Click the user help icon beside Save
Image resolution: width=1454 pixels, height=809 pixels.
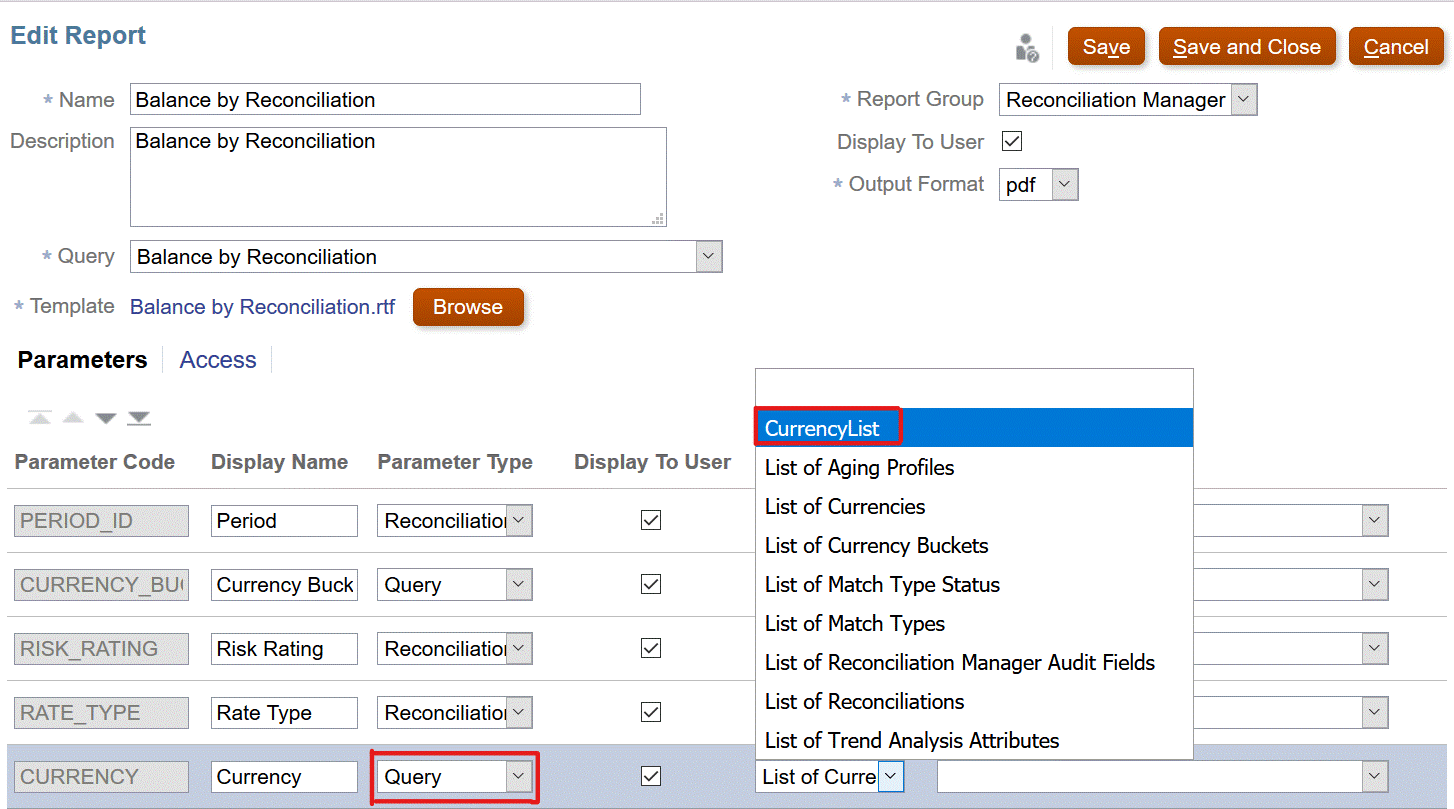pyautogui.click(x=1027, y=48)
